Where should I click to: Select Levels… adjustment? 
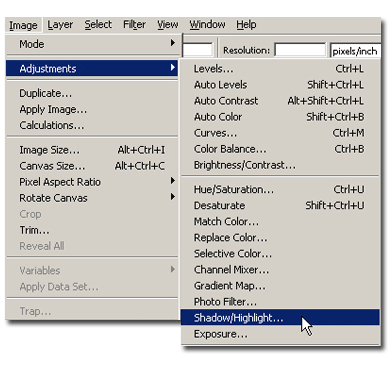pos(280,69)
